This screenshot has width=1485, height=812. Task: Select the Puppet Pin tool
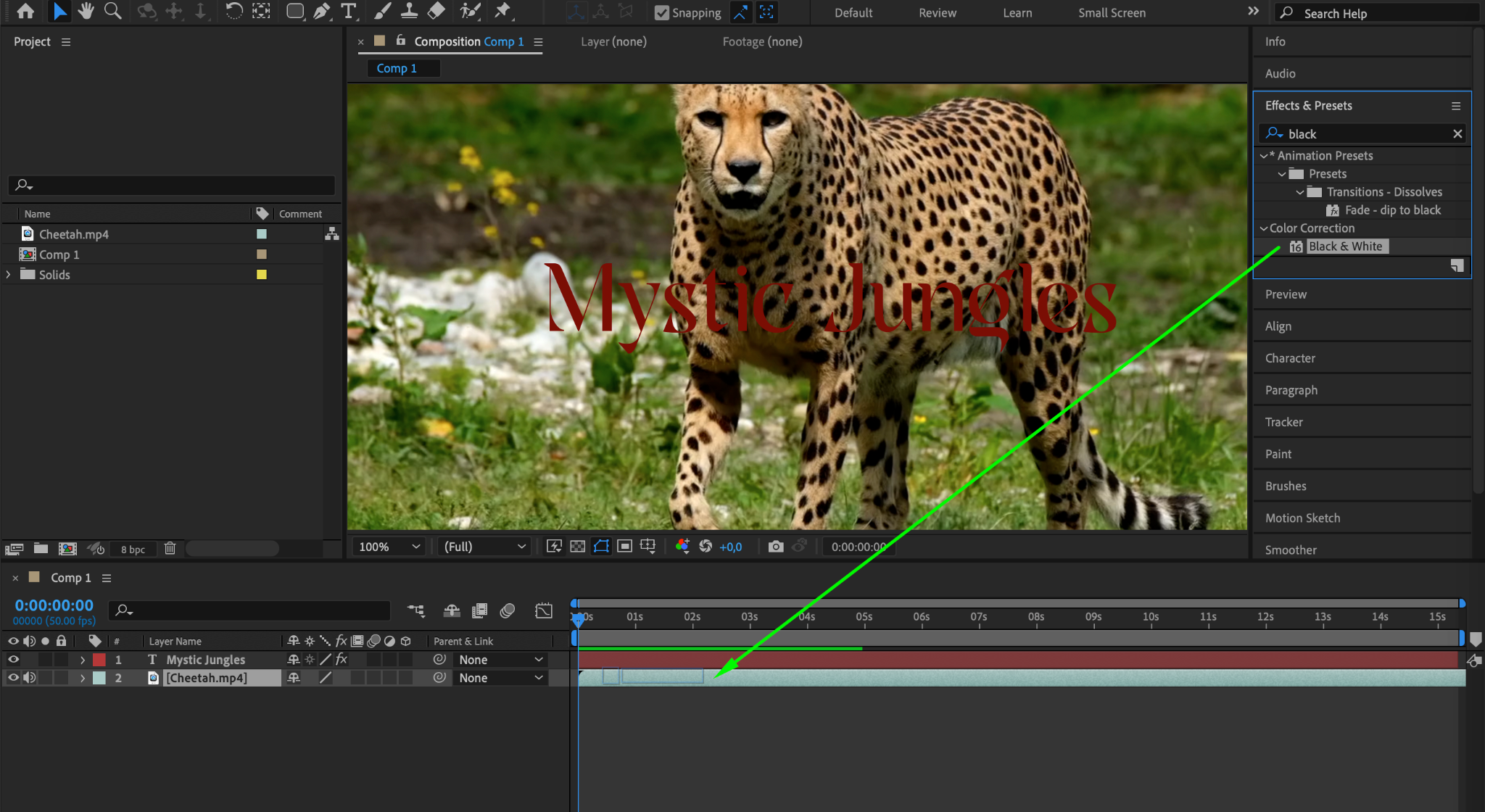[x=502, y=11]
